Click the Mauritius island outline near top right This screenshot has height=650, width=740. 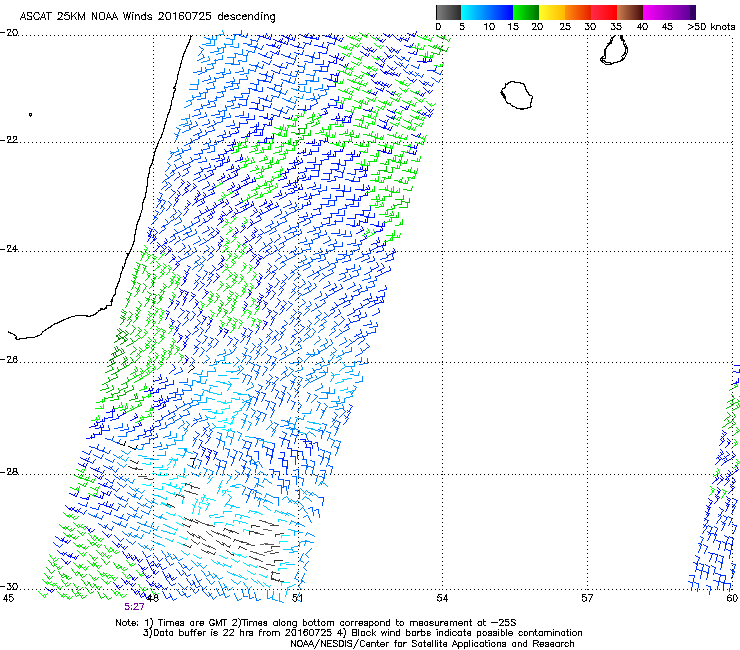(614, 50)
